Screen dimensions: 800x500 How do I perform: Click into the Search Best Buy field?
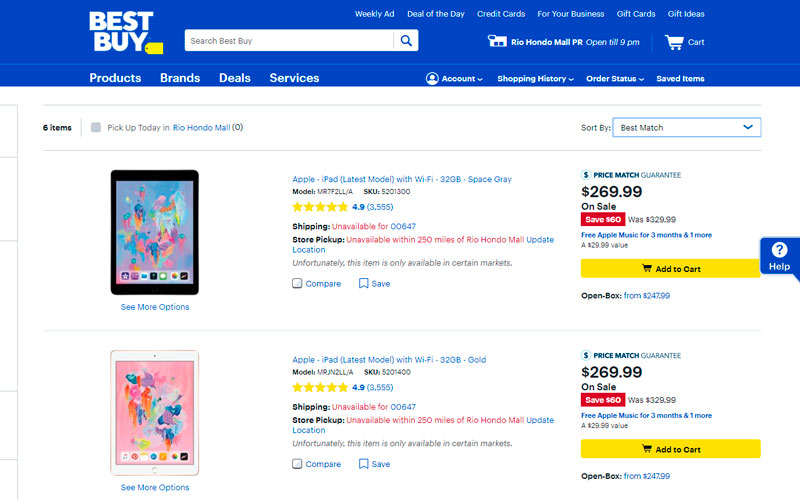pyautogui.click(x=288, y=41)
